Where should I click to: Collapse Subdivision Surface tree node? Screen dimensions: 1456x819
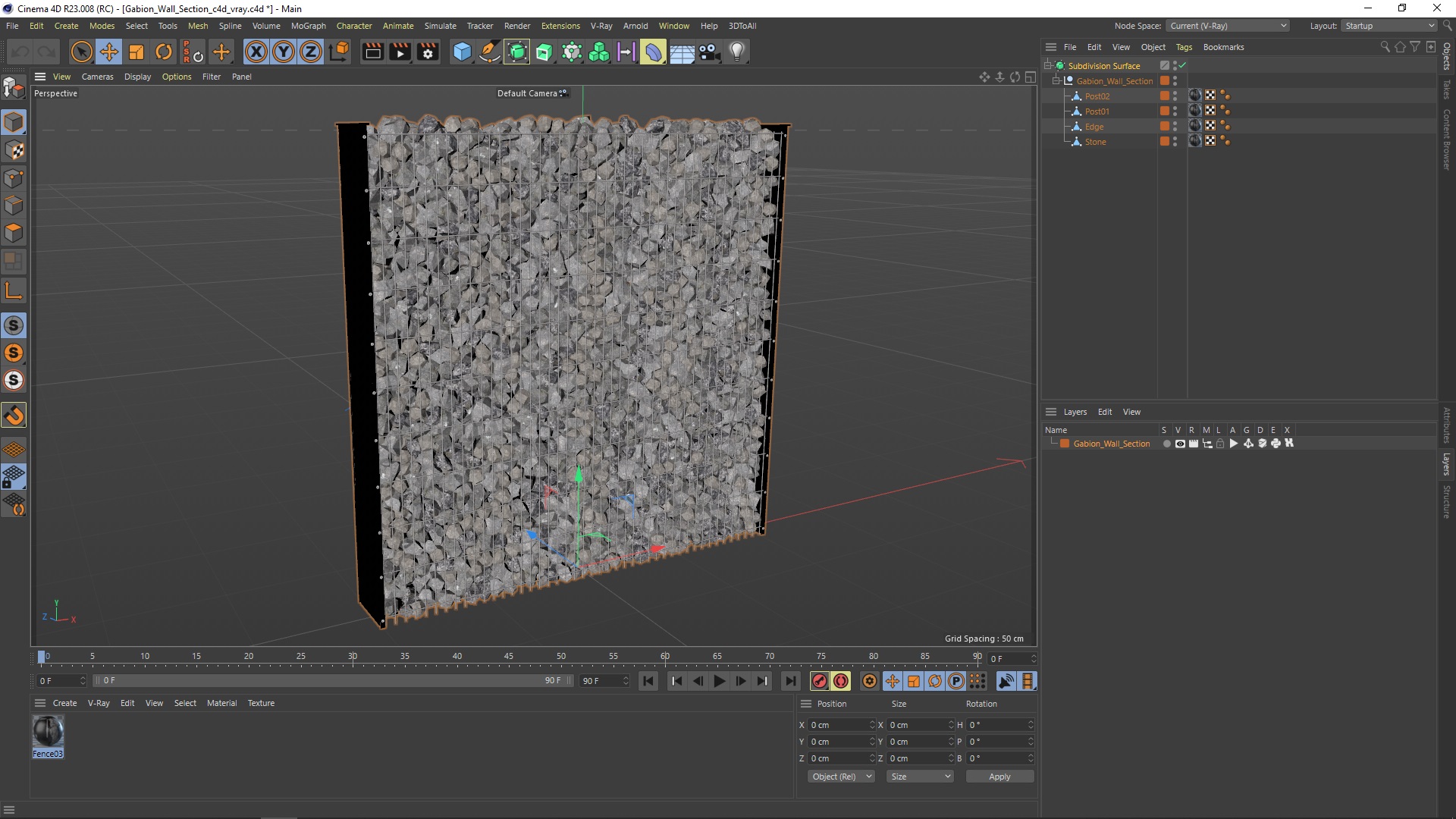coord(1048,66)
